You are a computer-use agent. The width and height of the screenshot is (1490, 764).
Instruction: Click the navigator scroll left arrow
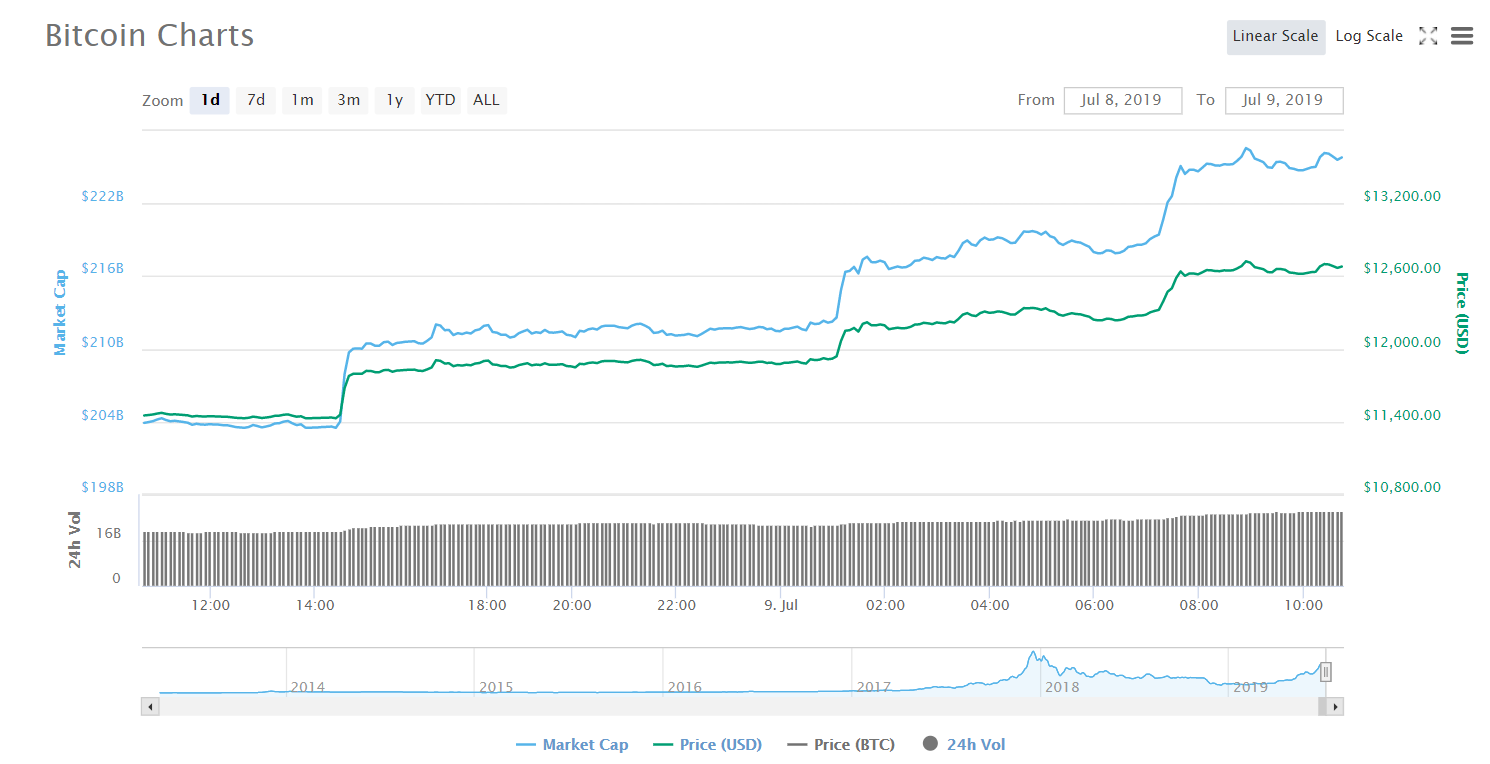[150, 707]
